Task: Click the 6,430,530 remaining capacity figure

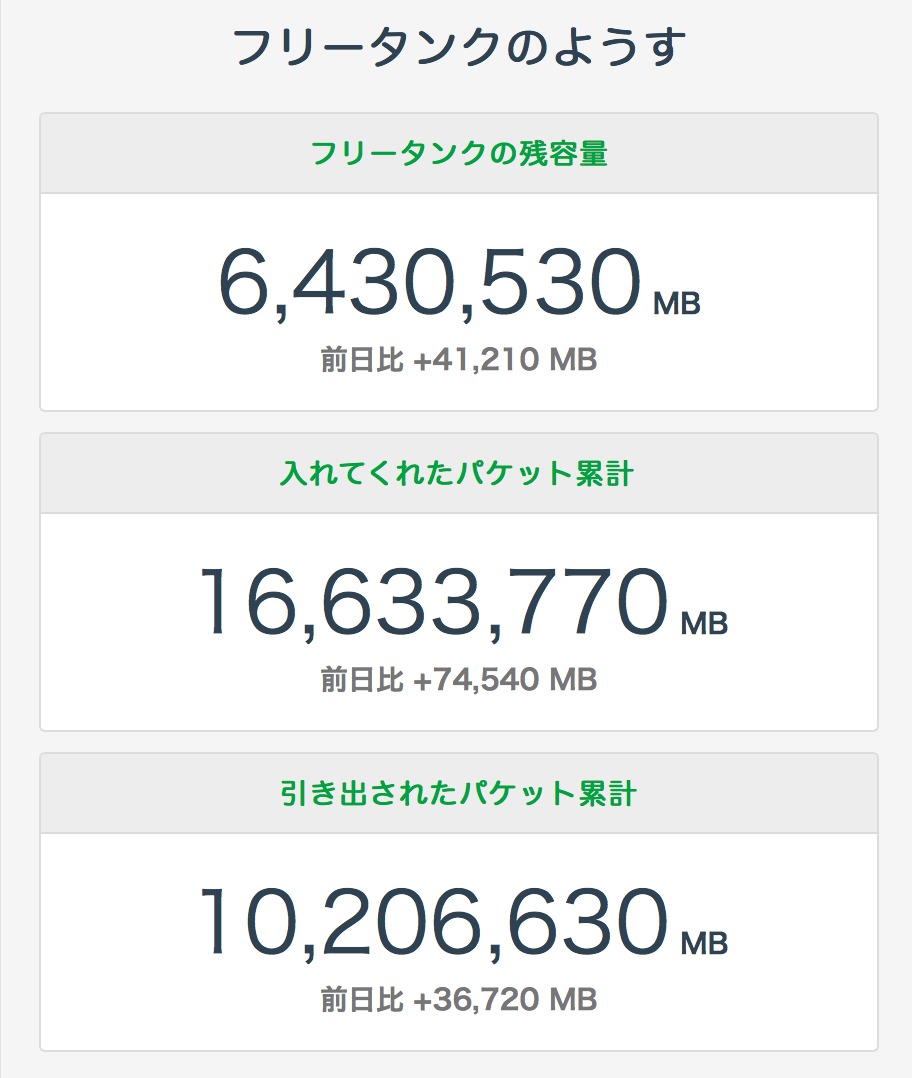Action: tap(429, 281)
